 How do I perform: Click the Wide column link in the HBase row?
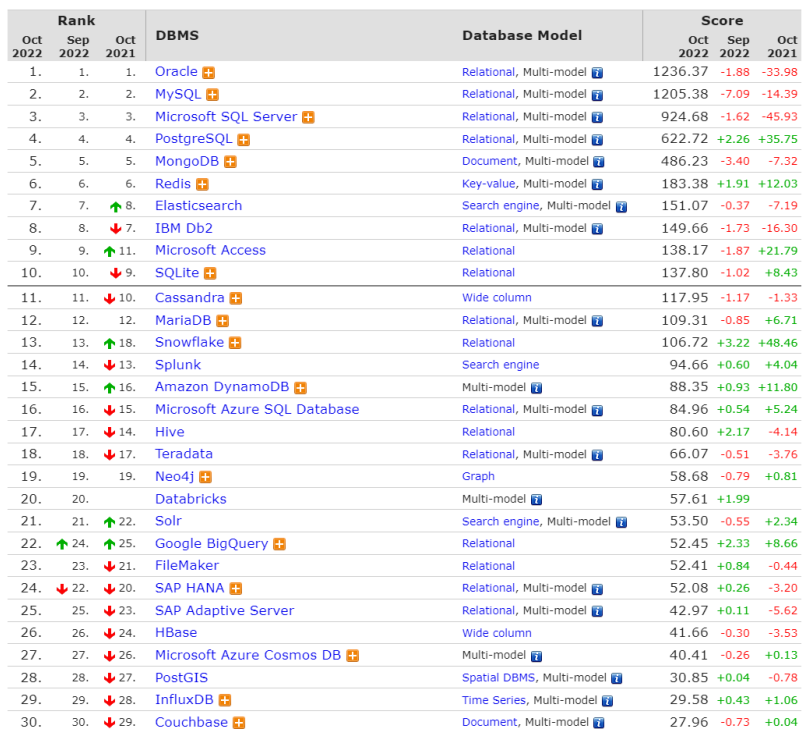point(496,633)
